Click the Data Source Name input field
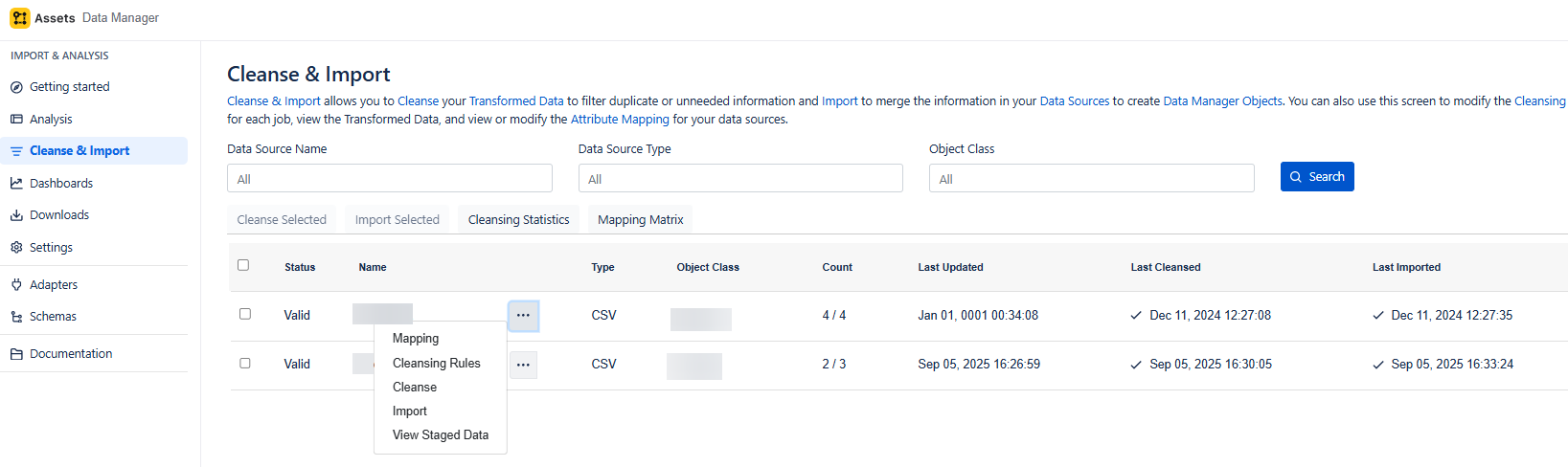The image size is (1568, 467). click(389, 179)
